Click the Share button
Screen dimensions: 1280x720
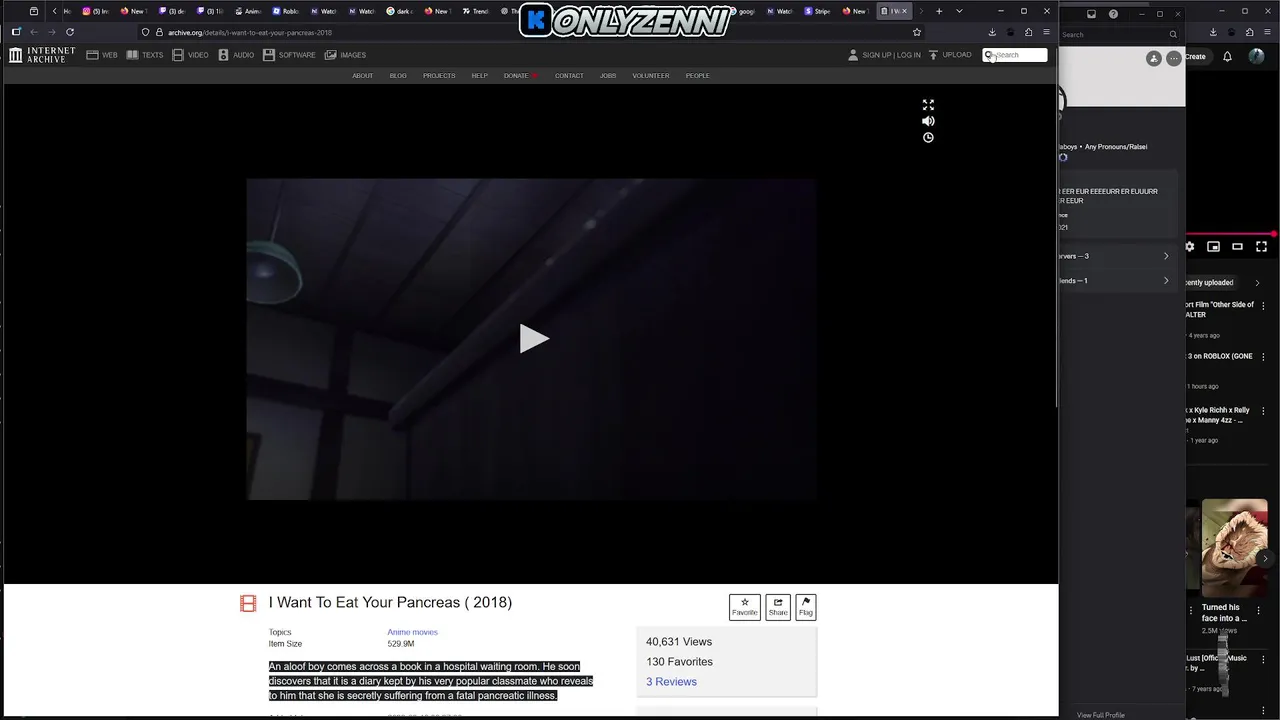778,607
